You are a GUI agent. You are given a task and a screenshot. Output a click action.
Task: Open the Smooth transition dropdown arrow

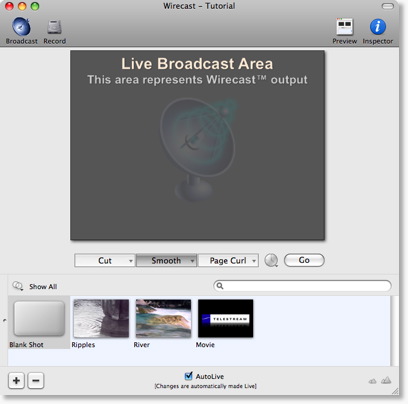point(192,261)
